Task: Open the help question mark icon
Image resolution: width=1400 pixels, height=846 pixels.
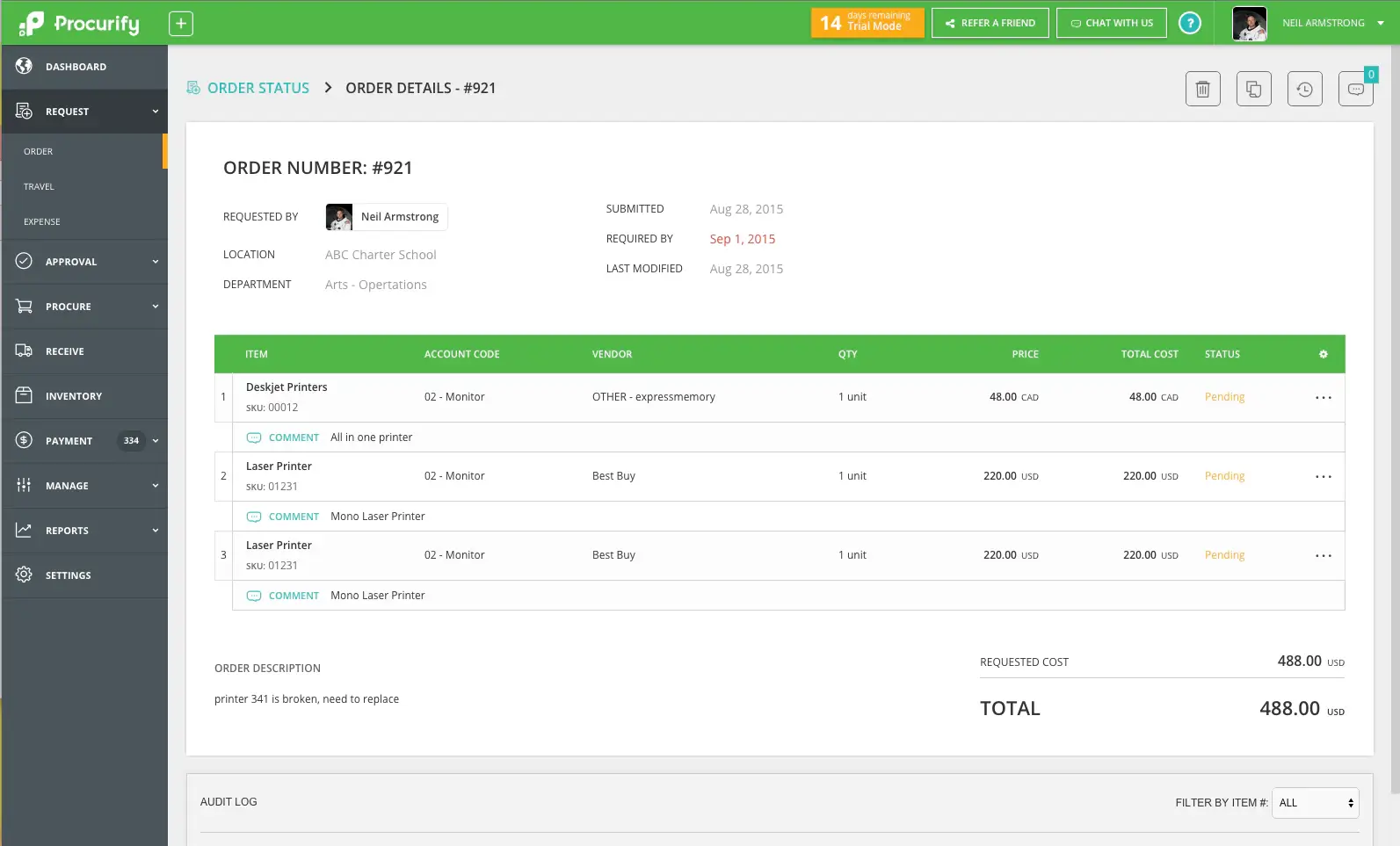Action: pos(1189,24)
